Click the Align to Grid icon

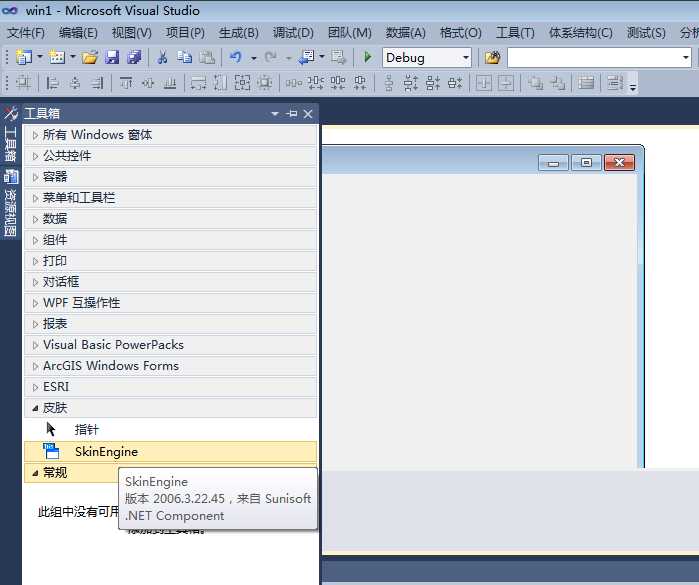pos(23,83)
